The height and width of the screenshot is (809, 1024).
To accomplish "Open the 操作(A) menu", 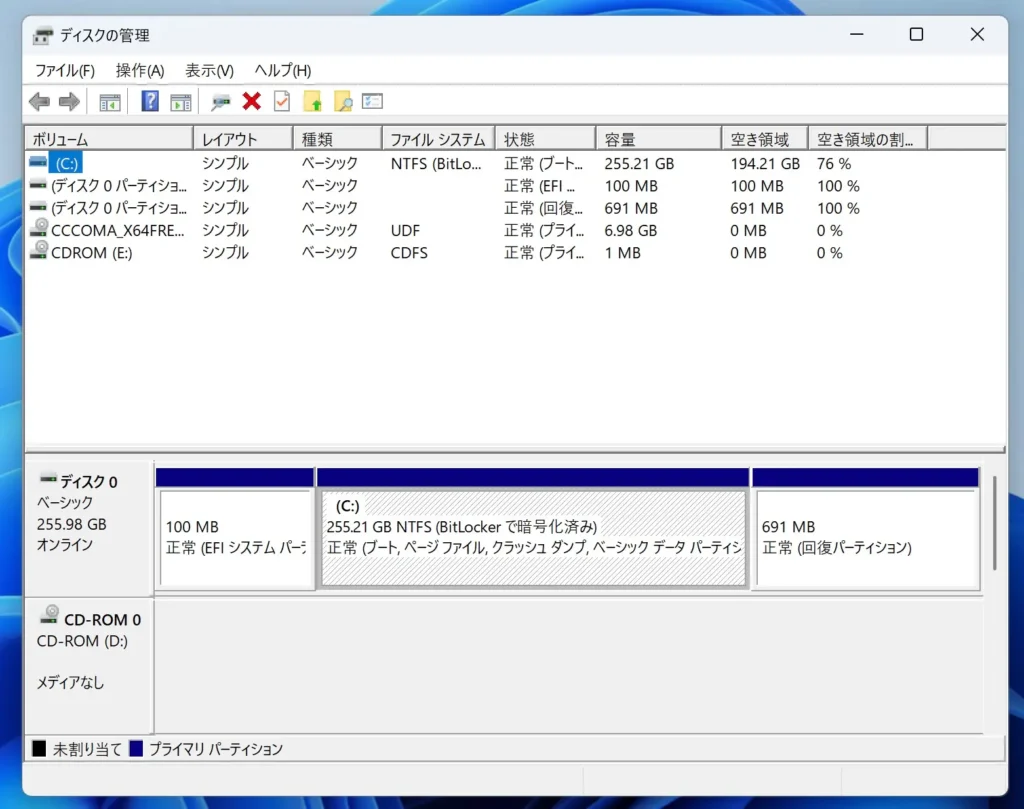I will (x=140, y=71).
